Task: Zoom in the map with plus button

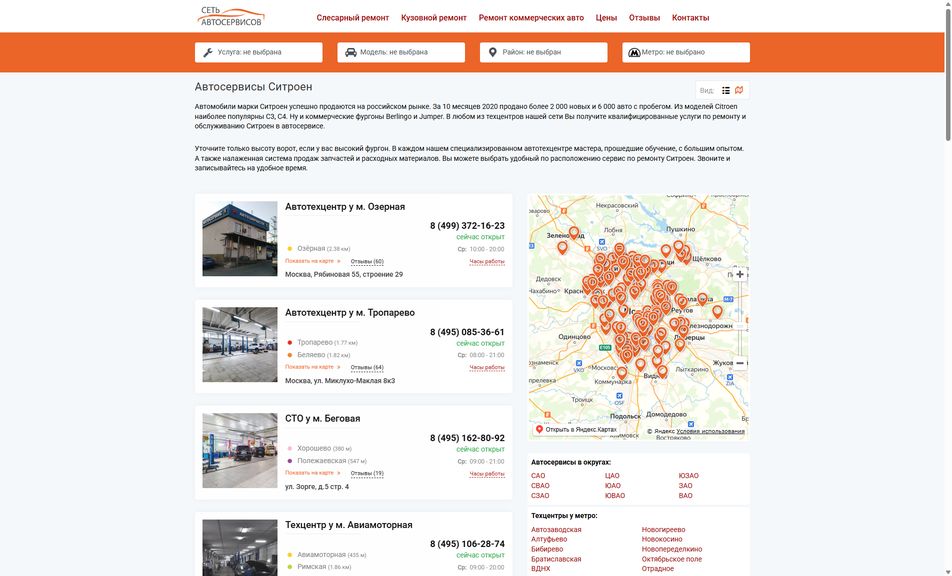Action: pyautogui.click(x=740, y=274)
